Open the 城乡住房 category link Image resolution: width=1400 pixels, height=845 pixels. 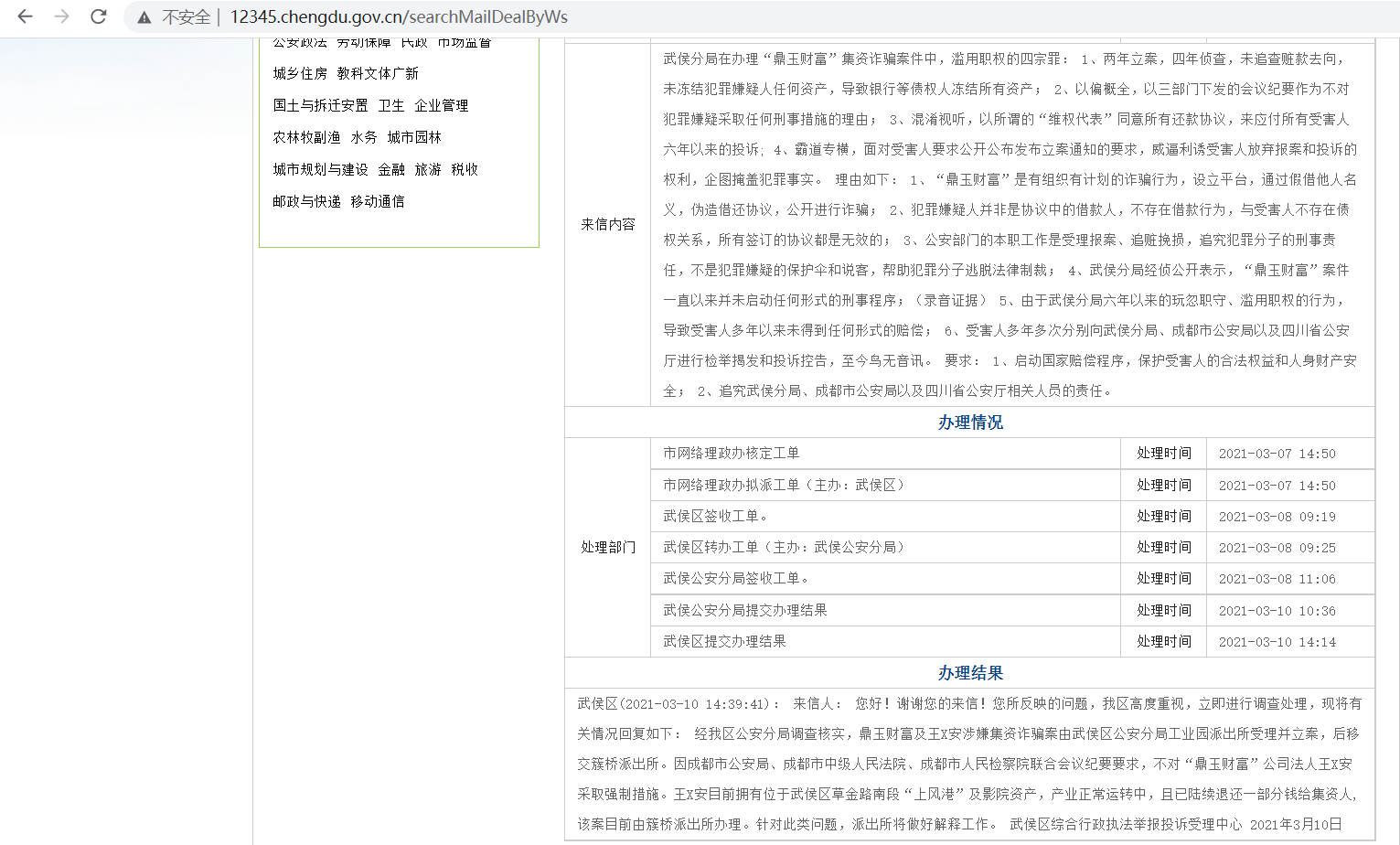(x=299, y=73)
